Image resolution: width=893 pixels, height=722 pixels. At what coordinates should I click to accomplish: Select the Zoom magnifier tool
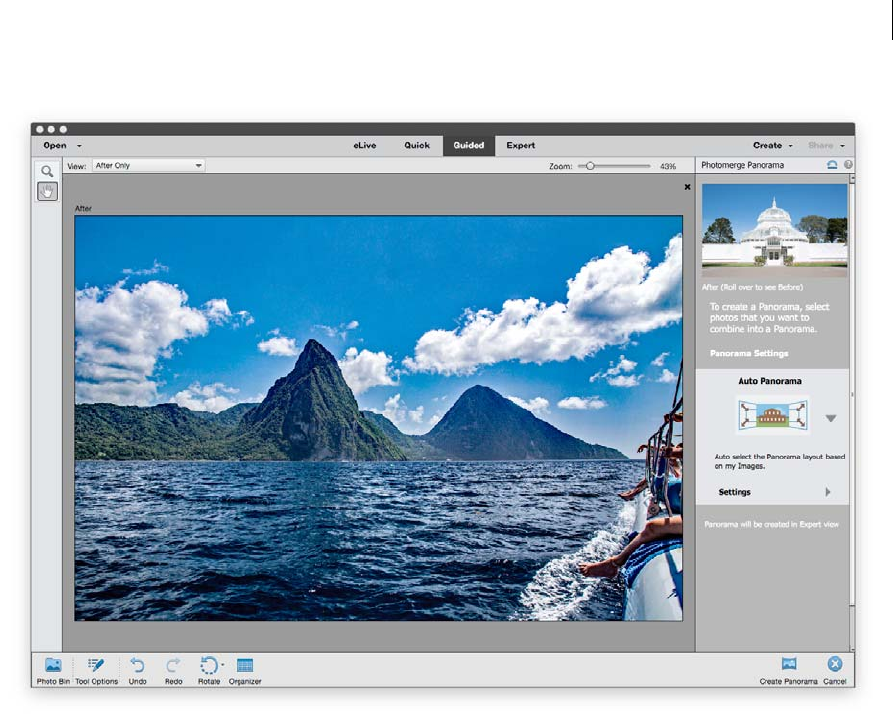coord(47,171)
